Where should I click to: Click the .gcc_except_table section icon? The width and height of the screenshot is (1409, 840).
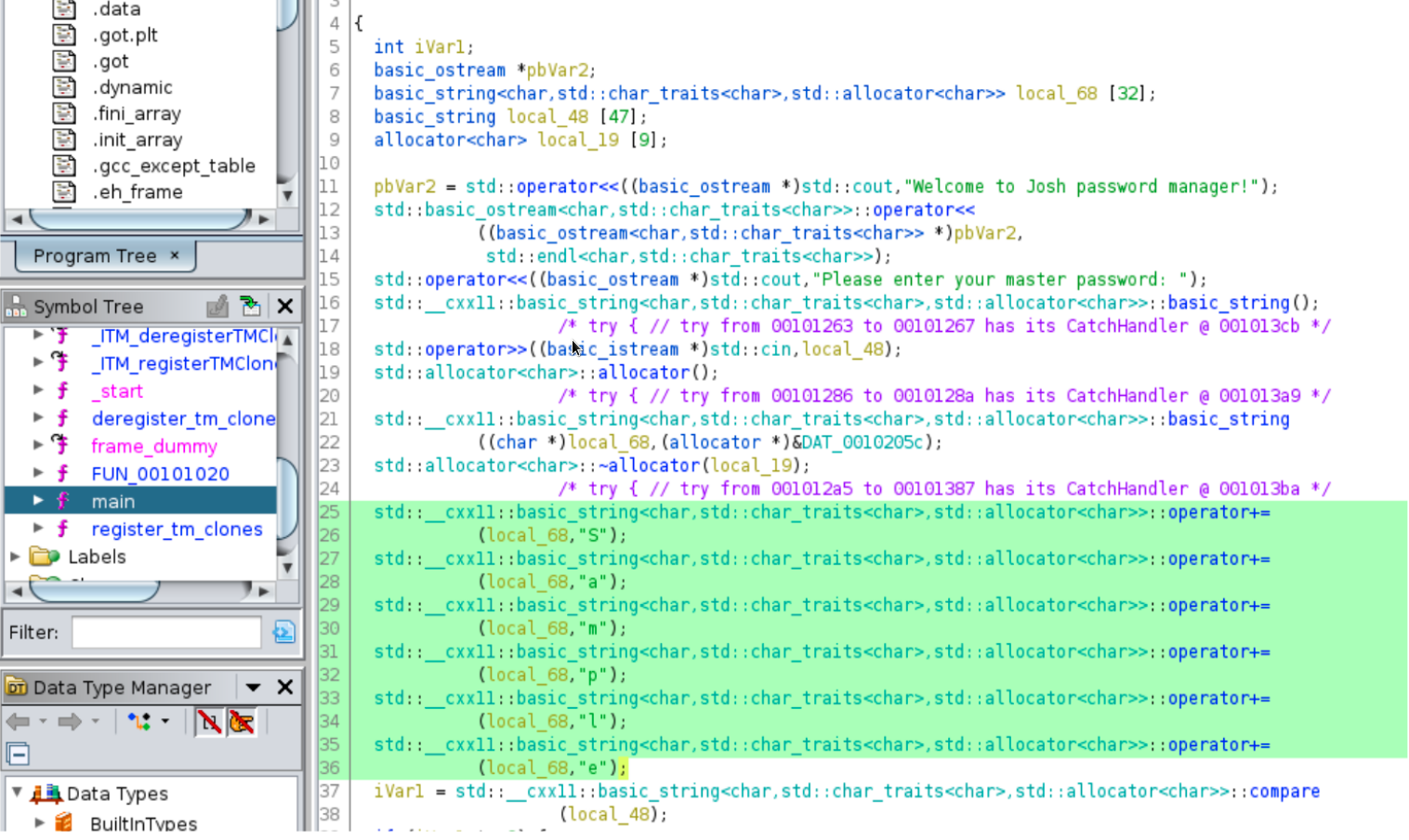click(x=64, y=165)
